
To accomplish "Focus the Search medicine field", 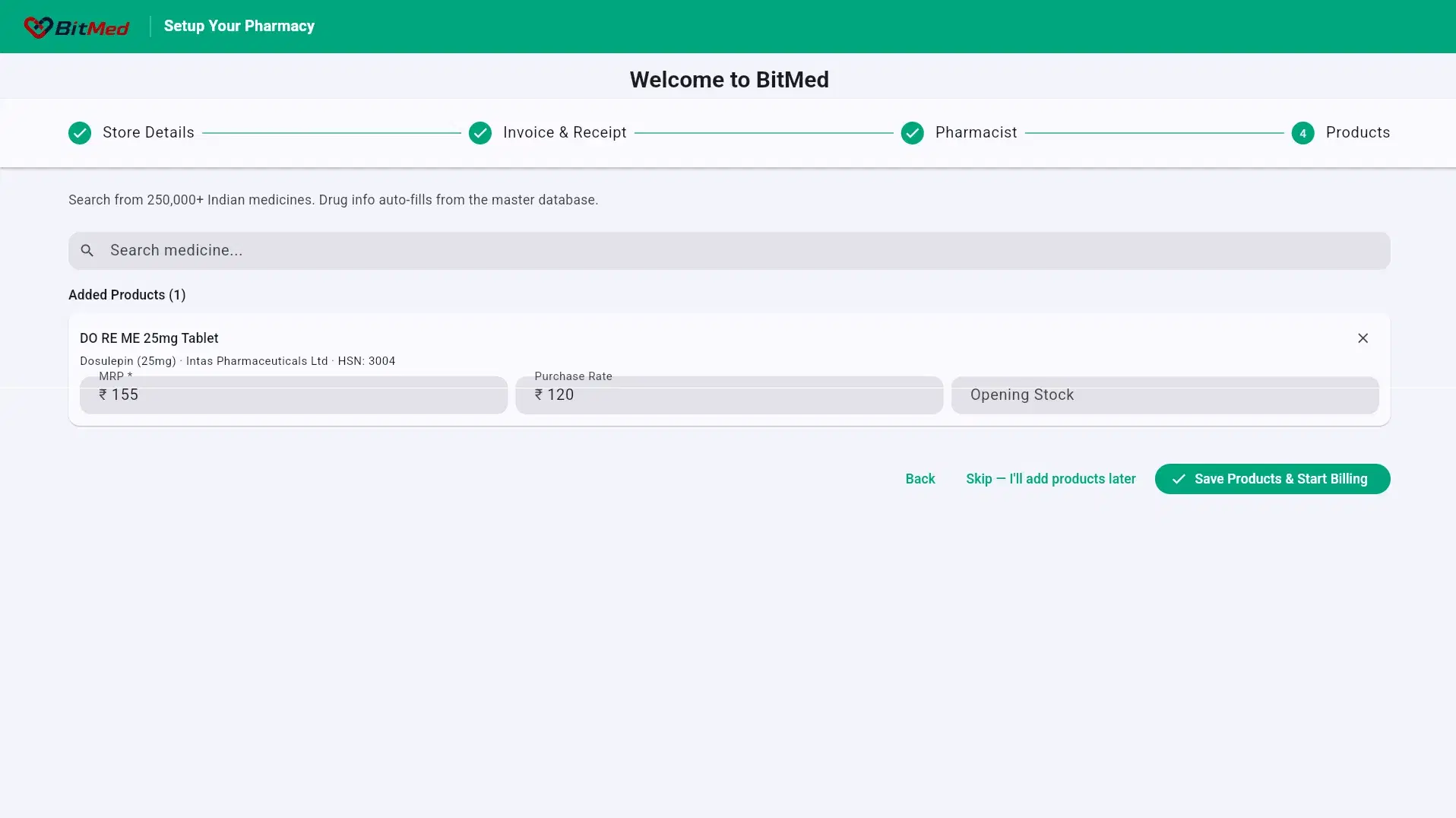I will pyautogui.click(x=730, y=250).
